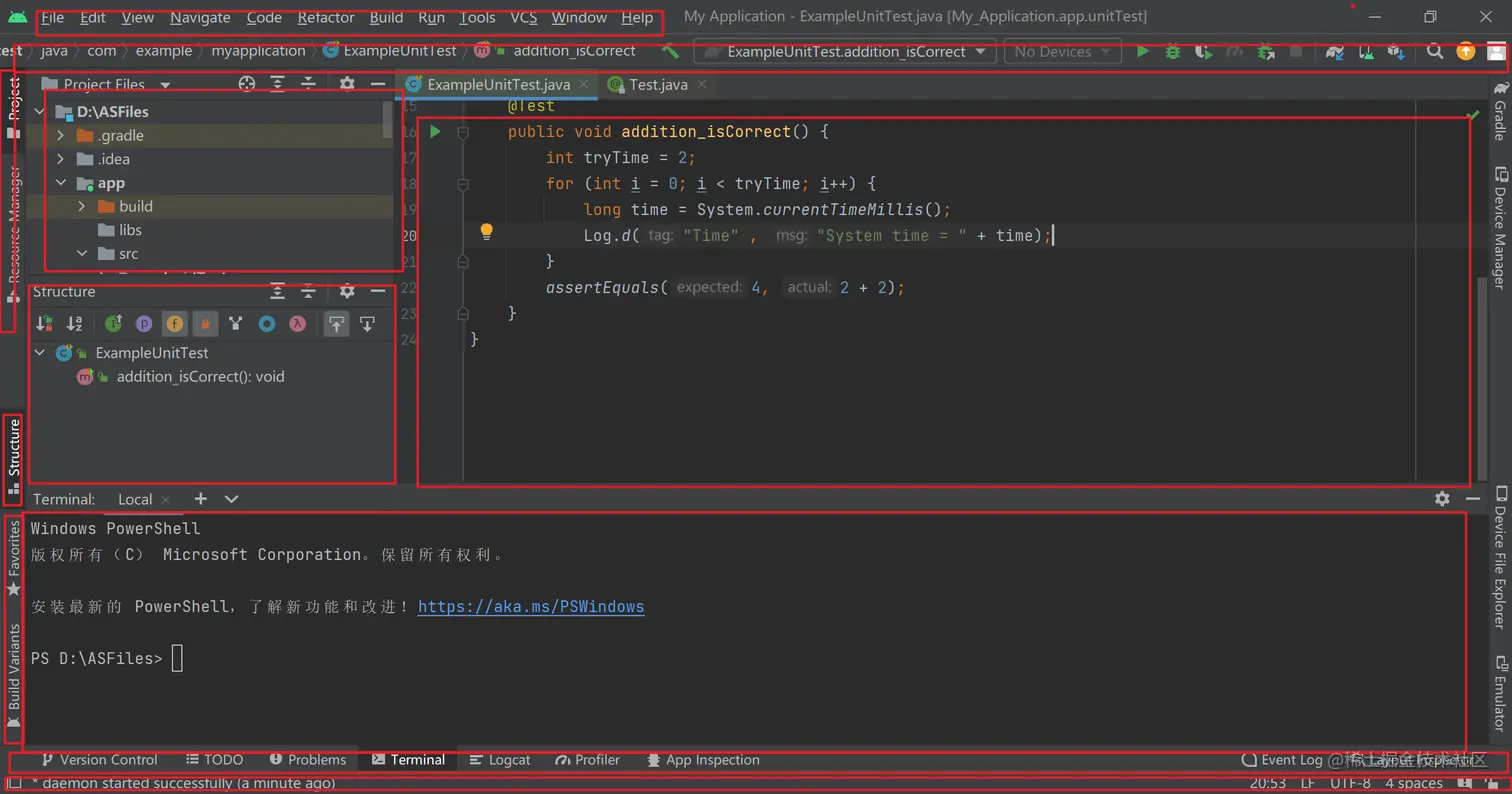Toggle Show Fields (orange f) in Structure

tap(174, 323)
